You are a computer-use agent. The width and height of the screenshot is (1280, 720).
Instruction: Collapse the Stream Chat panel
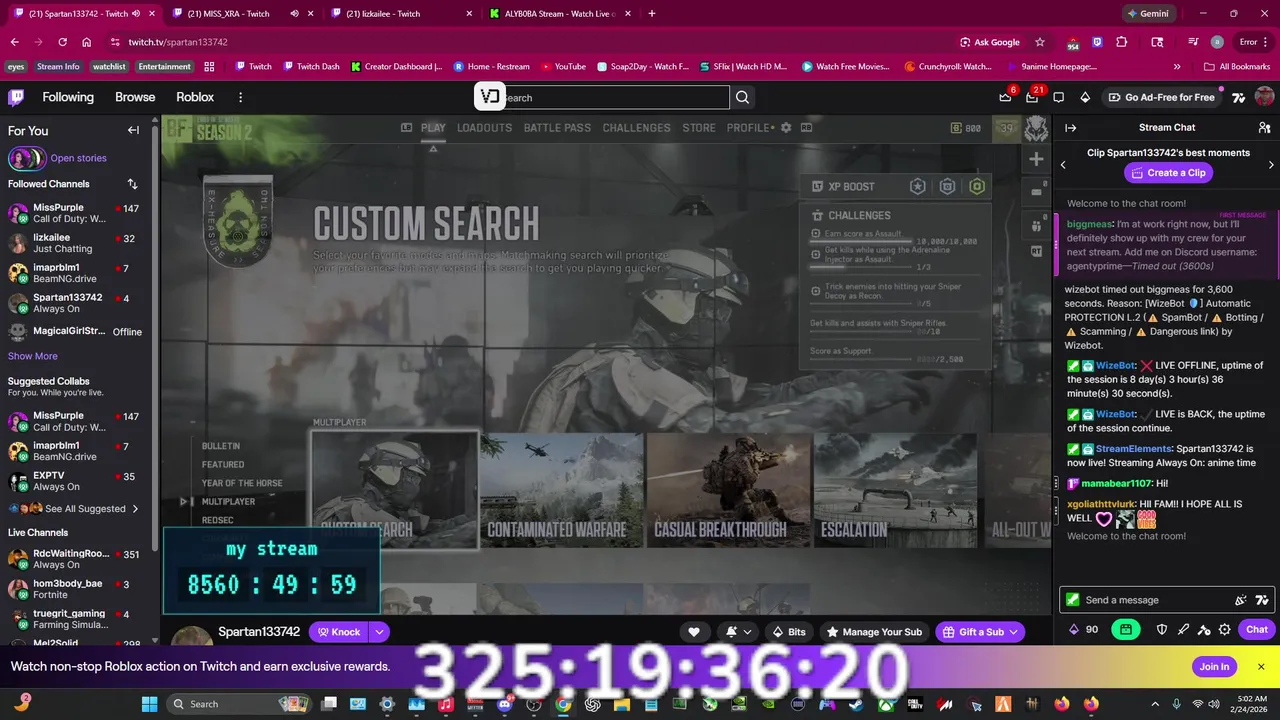[1070, 128]
